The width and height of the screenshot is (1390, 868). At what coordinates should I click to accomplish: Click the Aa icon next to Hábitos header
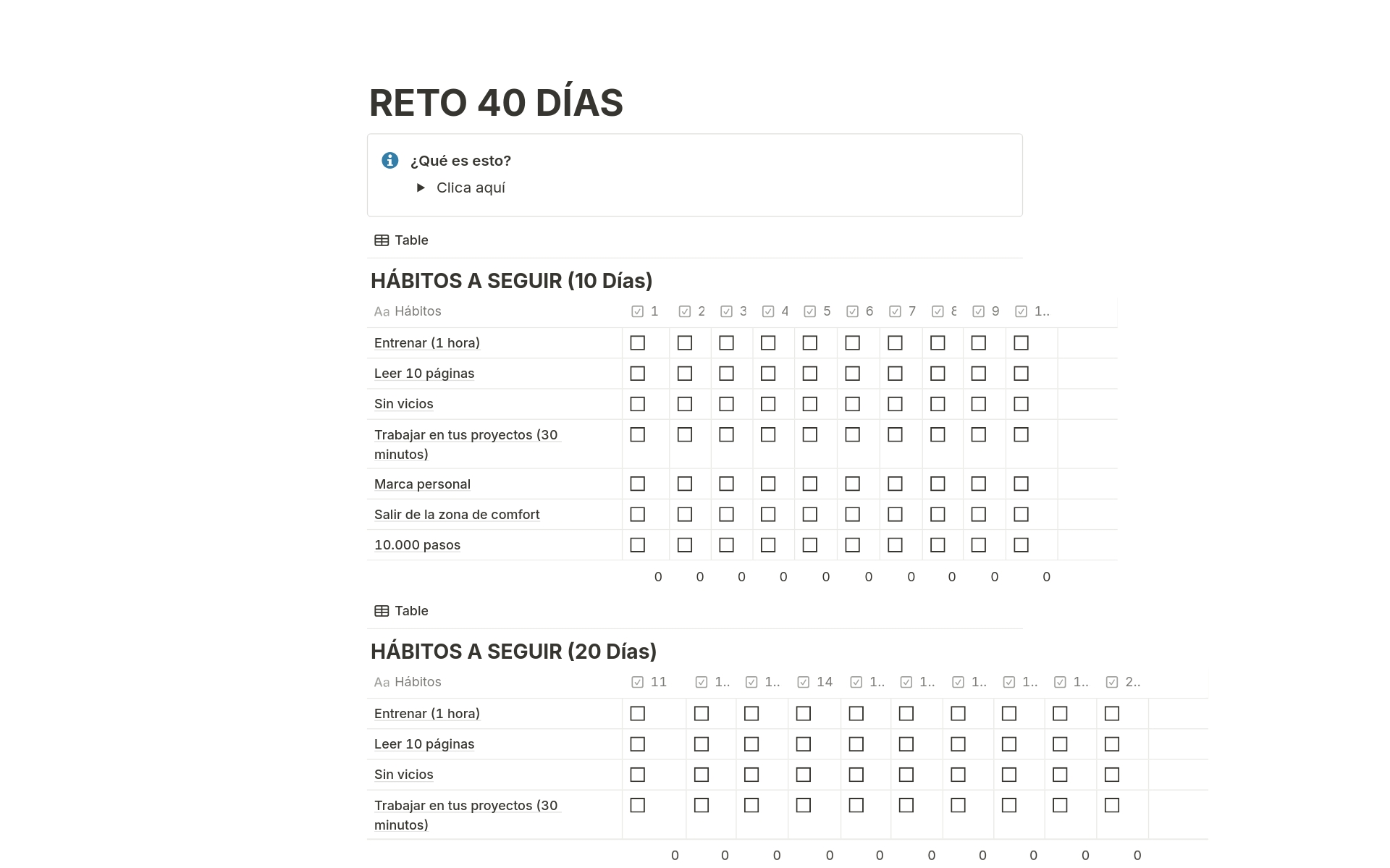coord(382,311)
